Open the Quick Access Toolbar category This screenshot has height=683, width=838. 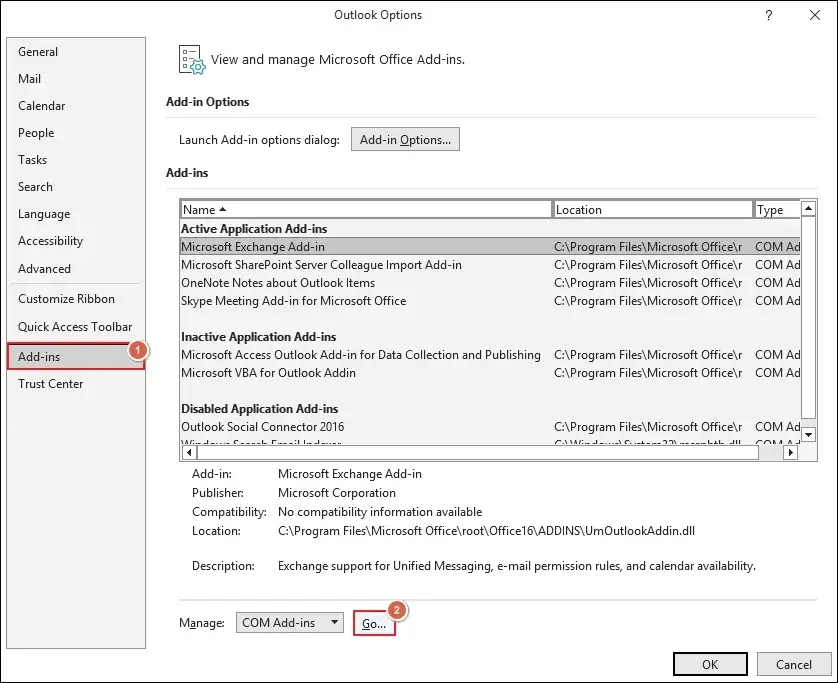coord(75,327)
